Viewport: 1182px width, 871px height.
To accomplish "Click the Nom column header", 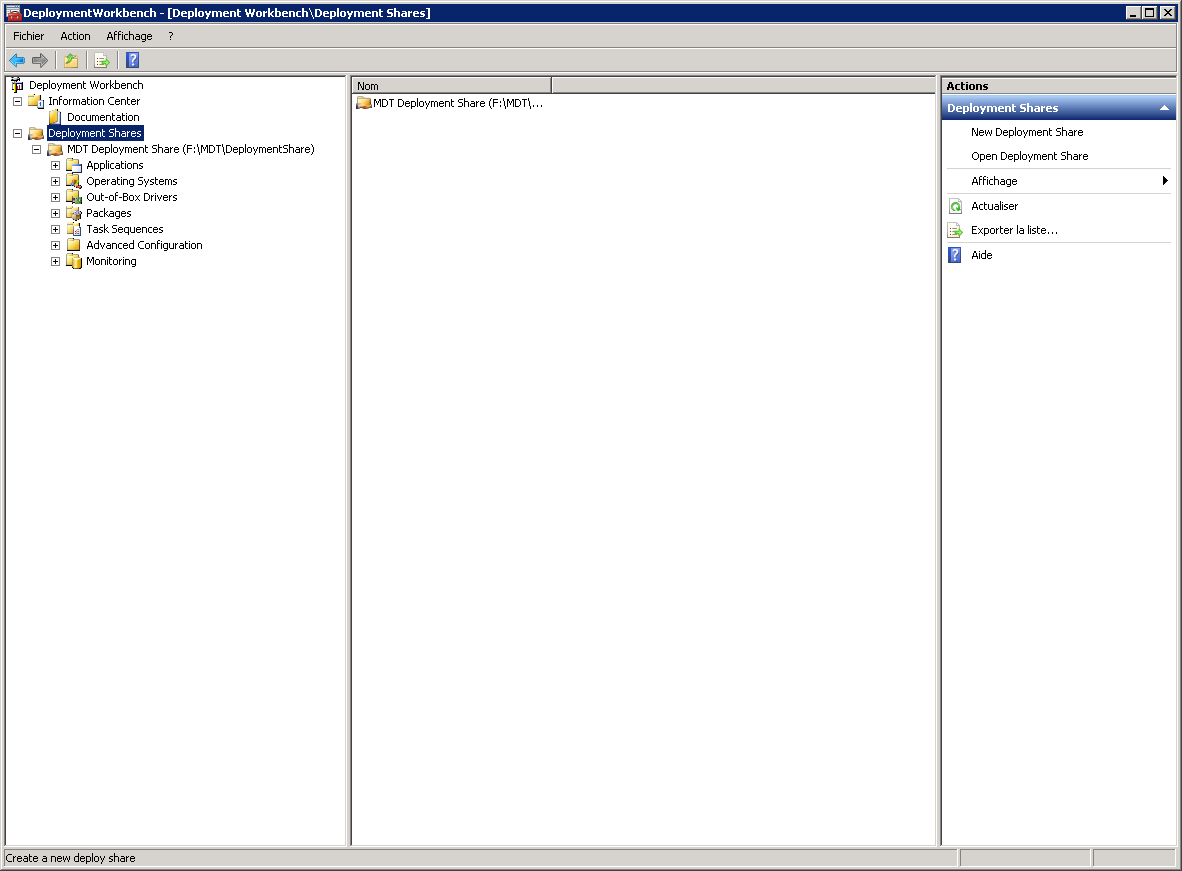I will (452, 86).
